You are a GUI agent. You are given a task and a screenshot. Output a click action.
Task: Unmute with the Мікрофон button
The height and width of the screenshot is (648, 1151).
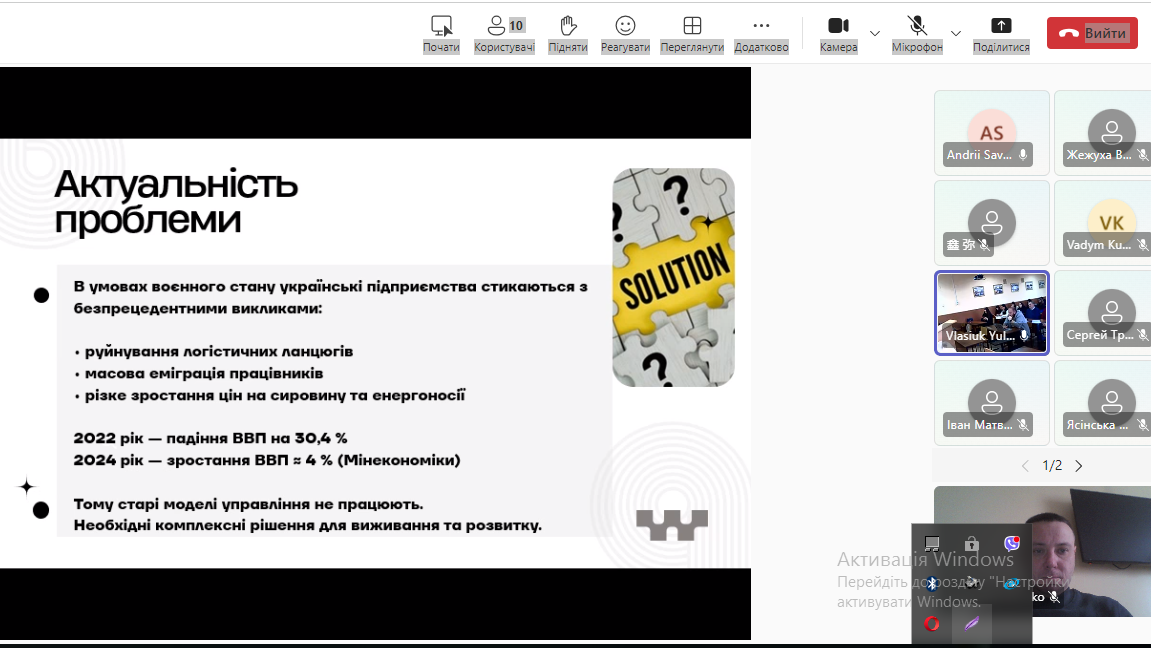point(917,33)
